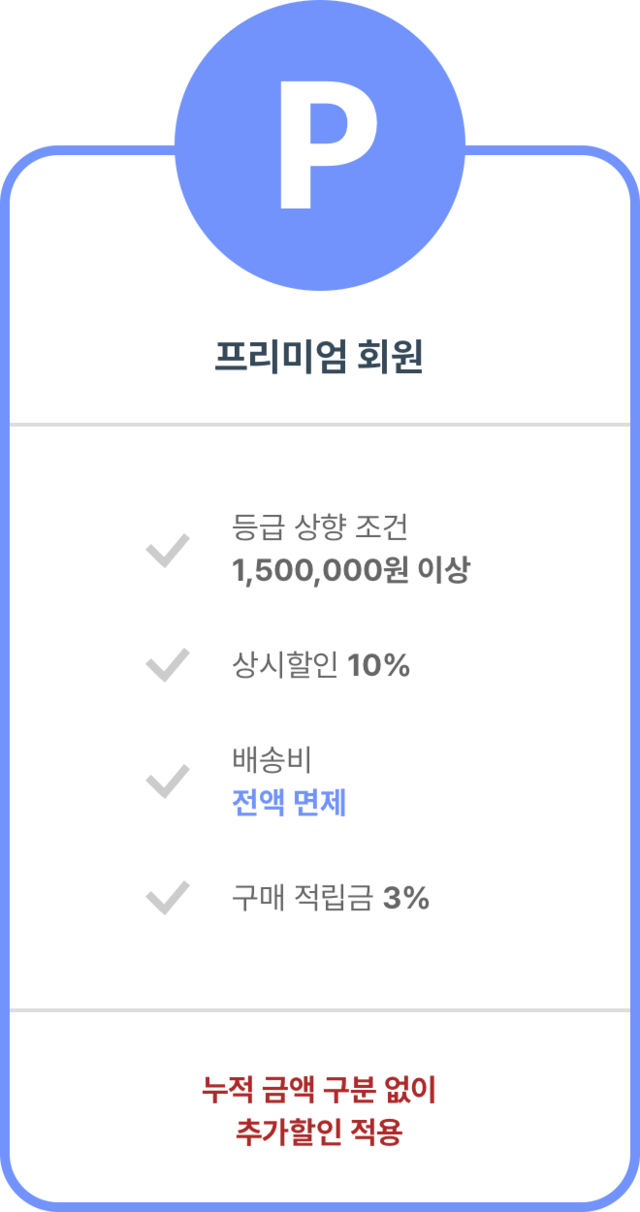Click the checkmark beside 배송비
Image resolution: width=640 pixels, height=1212 pixels.
(167, 781)
